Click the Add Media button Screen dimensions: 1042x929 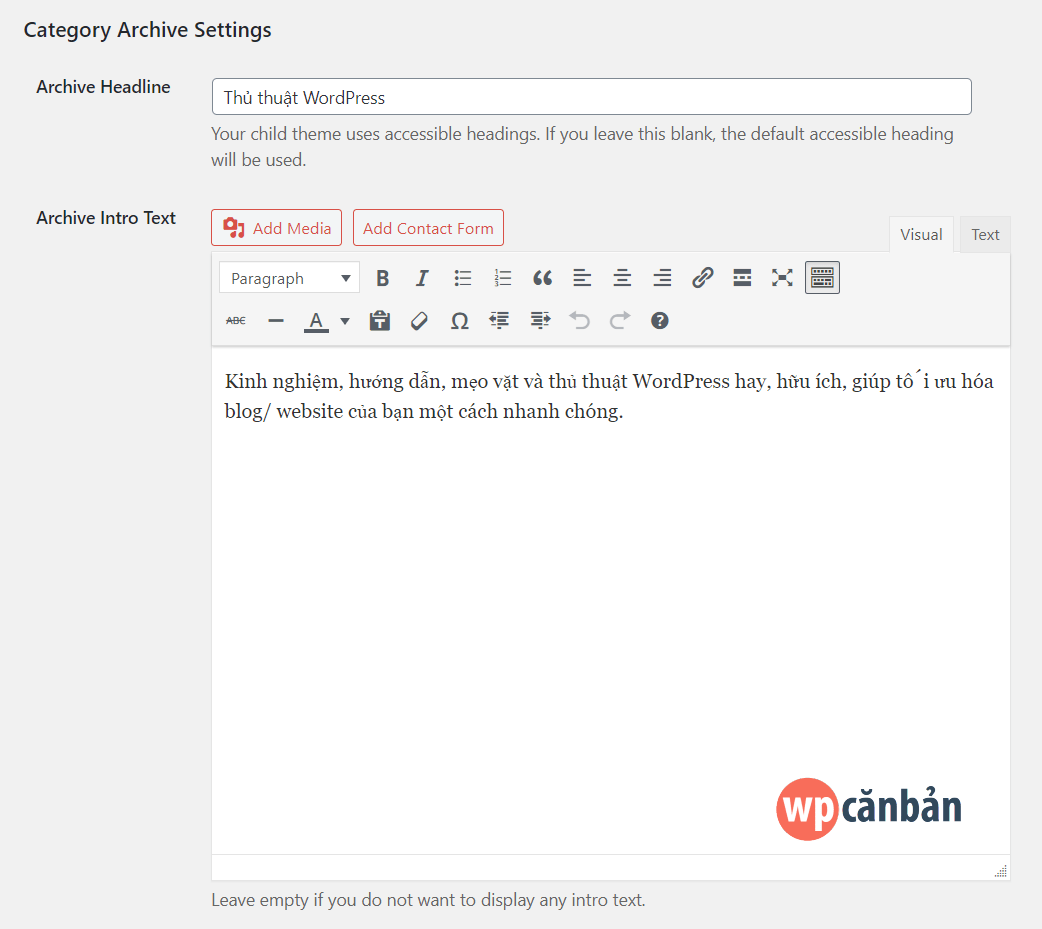[276, 228]
